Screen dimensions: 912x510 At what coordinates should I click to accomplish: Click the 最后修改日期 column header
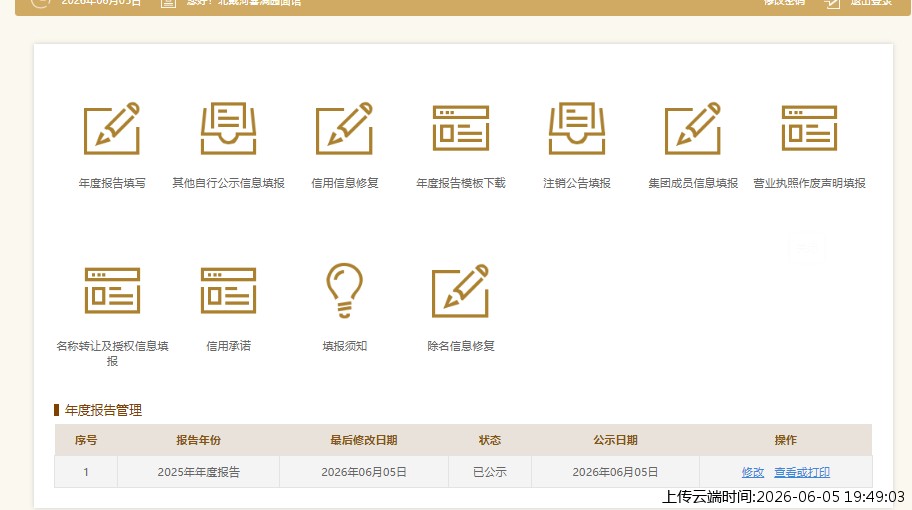coord(364,440)
